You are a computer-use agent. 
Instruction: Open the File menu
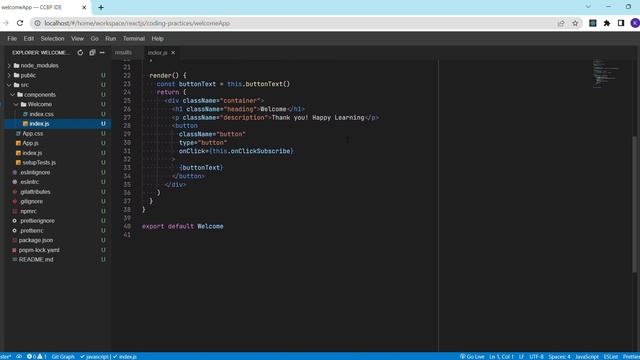(12, 38)
